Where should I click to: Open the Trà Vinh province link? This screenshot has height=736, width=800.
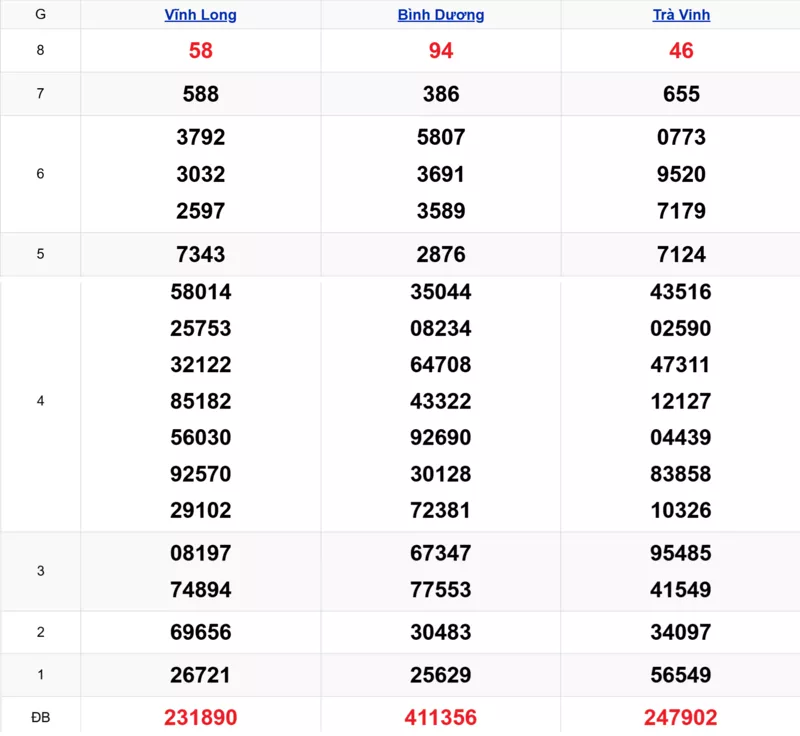tap(681, 15)
